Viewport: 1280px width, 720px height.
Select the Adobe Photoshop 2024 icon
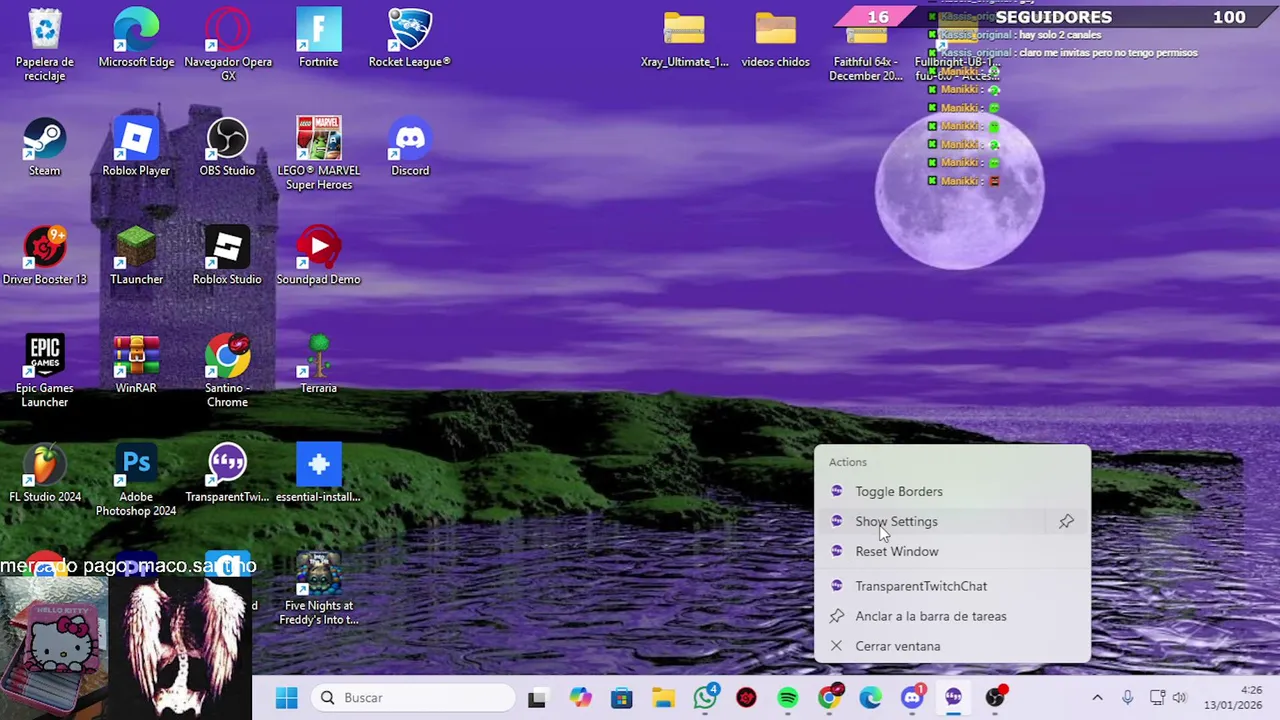(136, 480)
